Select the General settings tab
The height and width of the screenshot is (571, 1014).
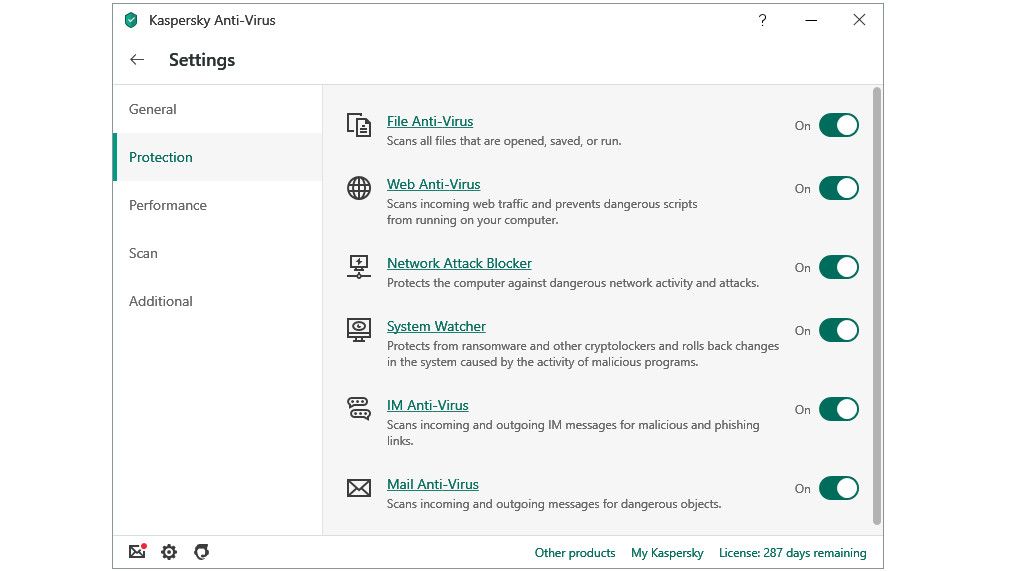[x=153, y=109]
